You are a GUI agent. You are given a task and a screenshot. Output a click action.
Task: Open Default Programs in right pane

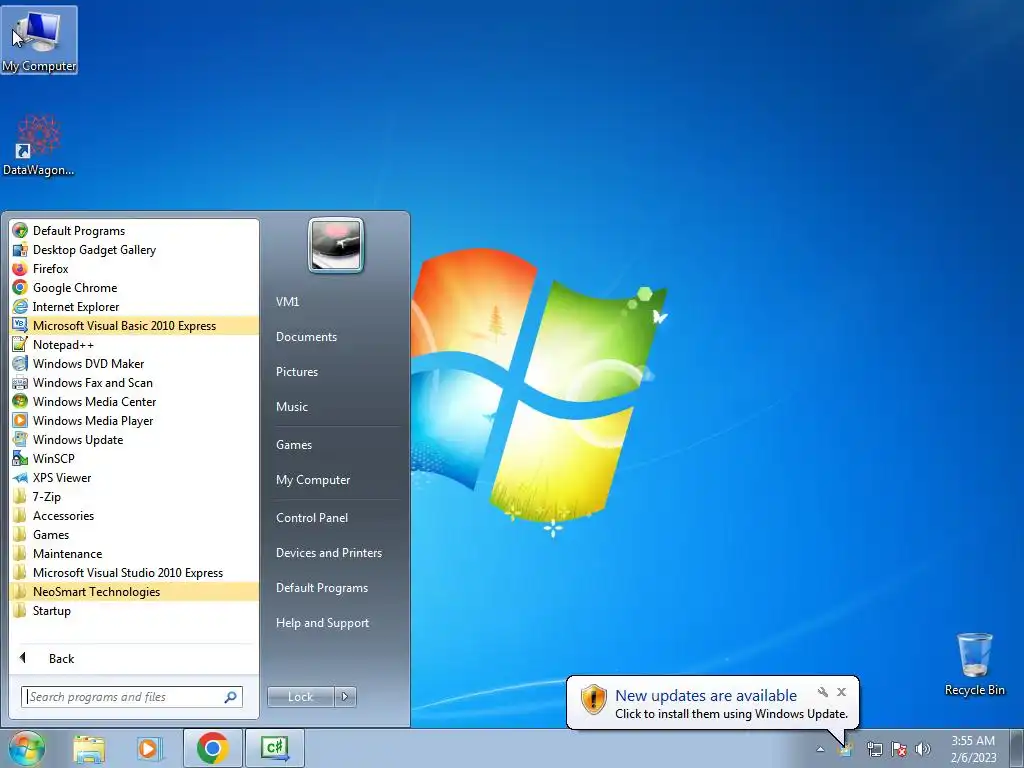(321, 588)
